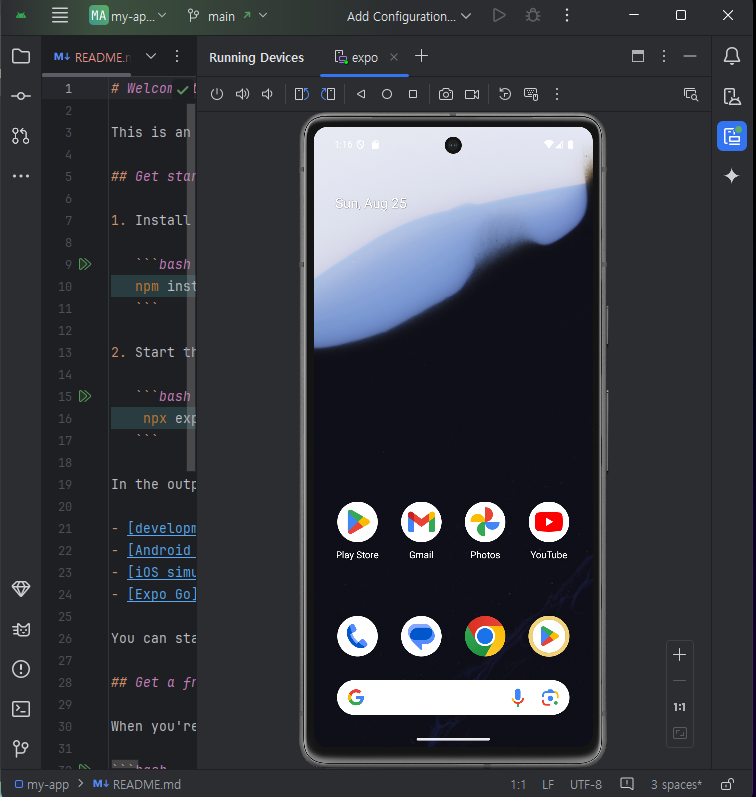Toggle the Running Devices tool window button
756x797 pixels.
coord(732,136)
